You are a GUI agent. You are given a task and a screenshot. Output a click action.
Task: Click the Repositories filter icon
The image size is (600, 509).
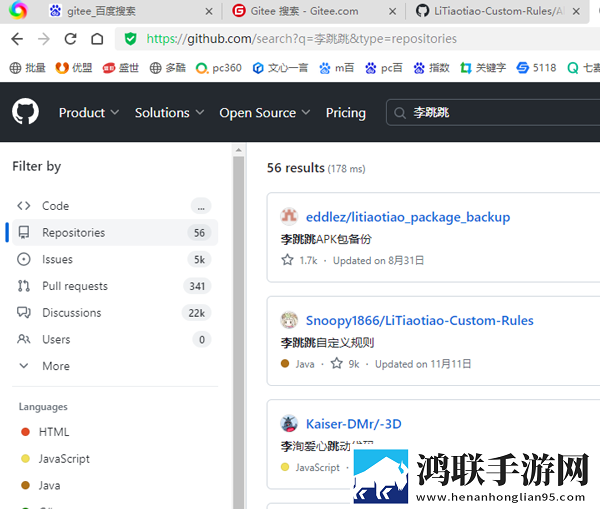tap(24, 233)
